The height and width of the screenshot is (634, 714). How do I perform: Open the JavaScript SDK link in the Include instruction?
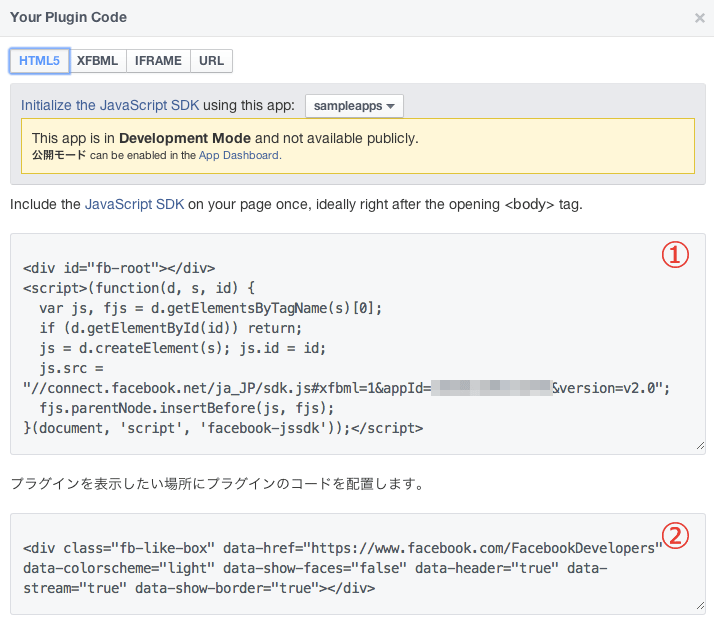[134, 204]
